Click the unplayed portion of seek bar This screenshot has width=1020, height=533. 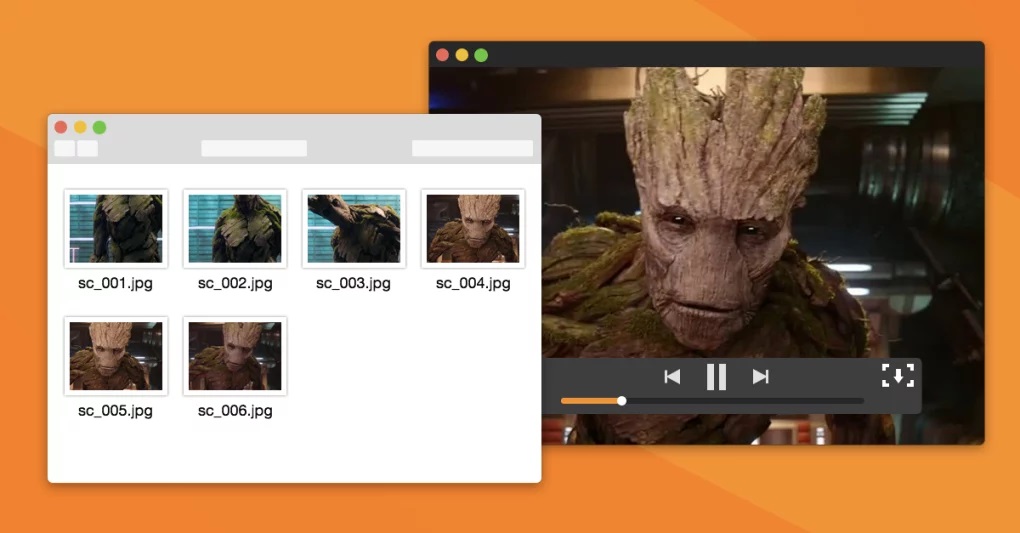745,401
